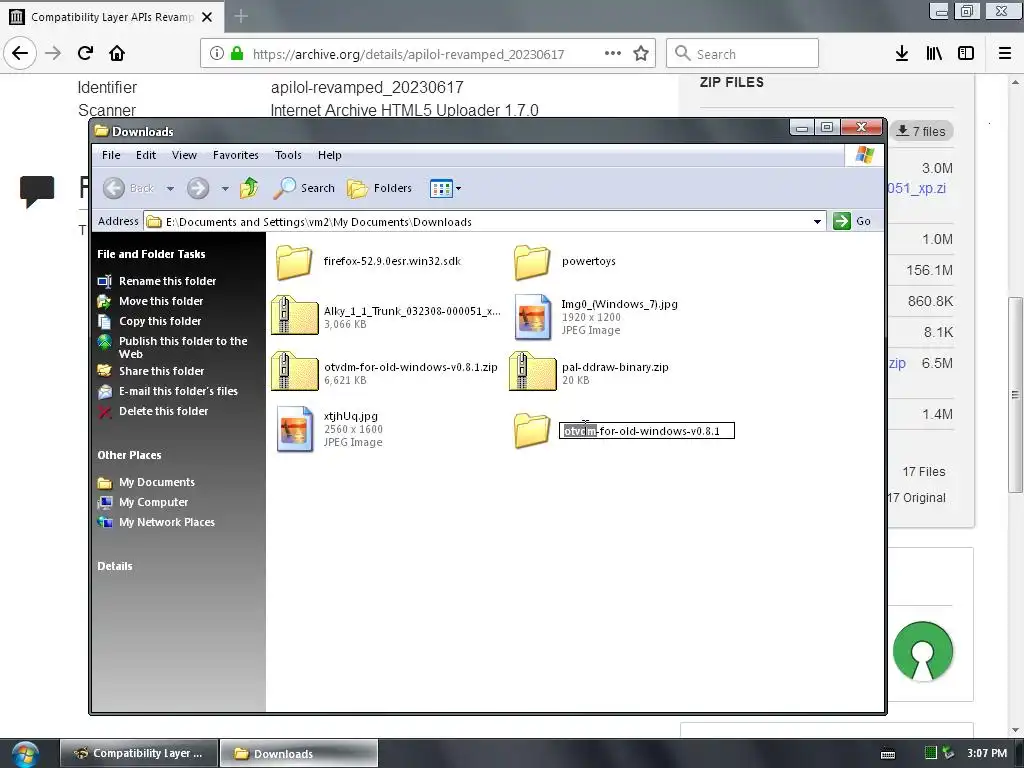Expand the Forward history dropdown arrow
The width and height of the screenshot is (1024, 768).
[x=225, y=189]
